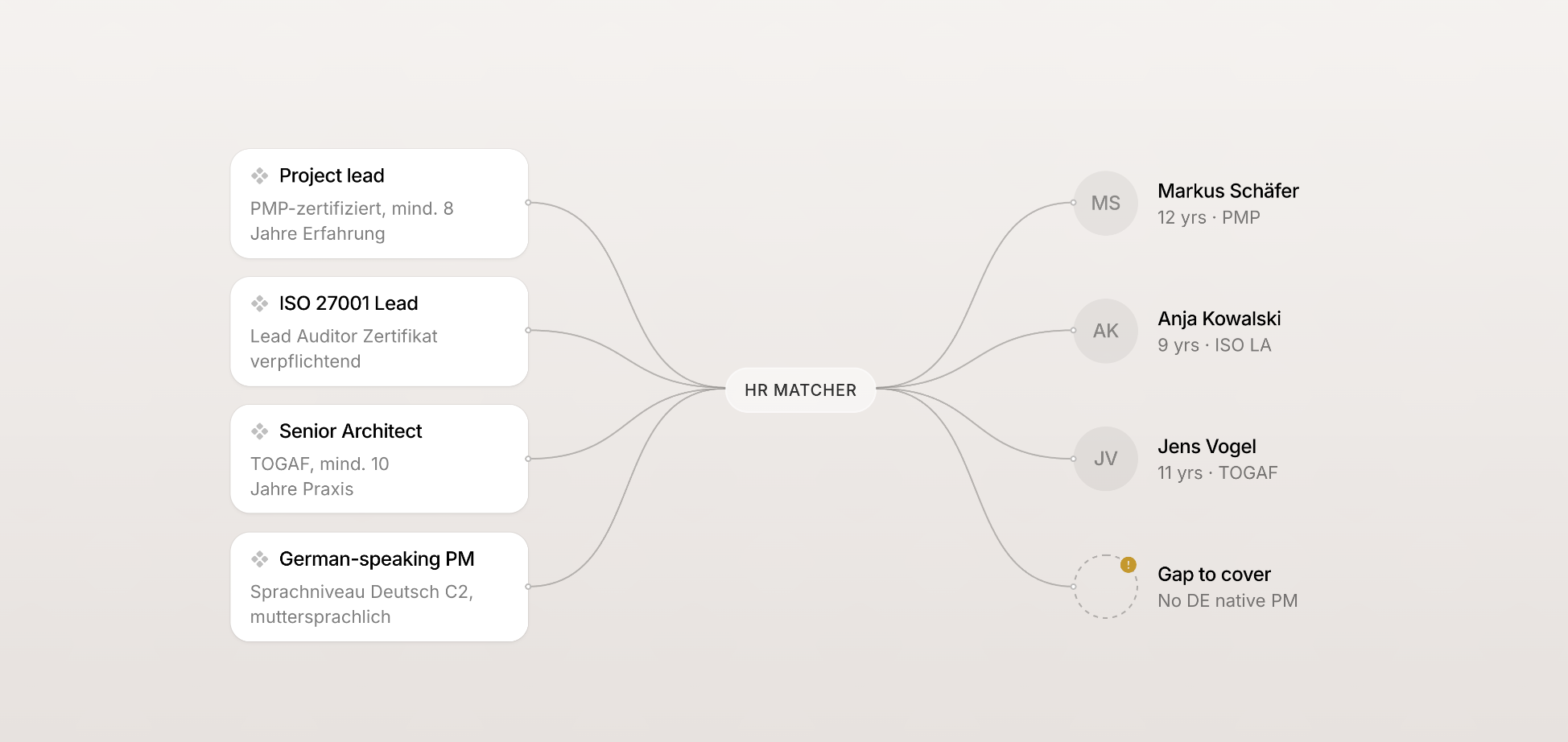Click the connector port beside the MS avatar
Screen dimensions: 1568x742
(1074, 203)
